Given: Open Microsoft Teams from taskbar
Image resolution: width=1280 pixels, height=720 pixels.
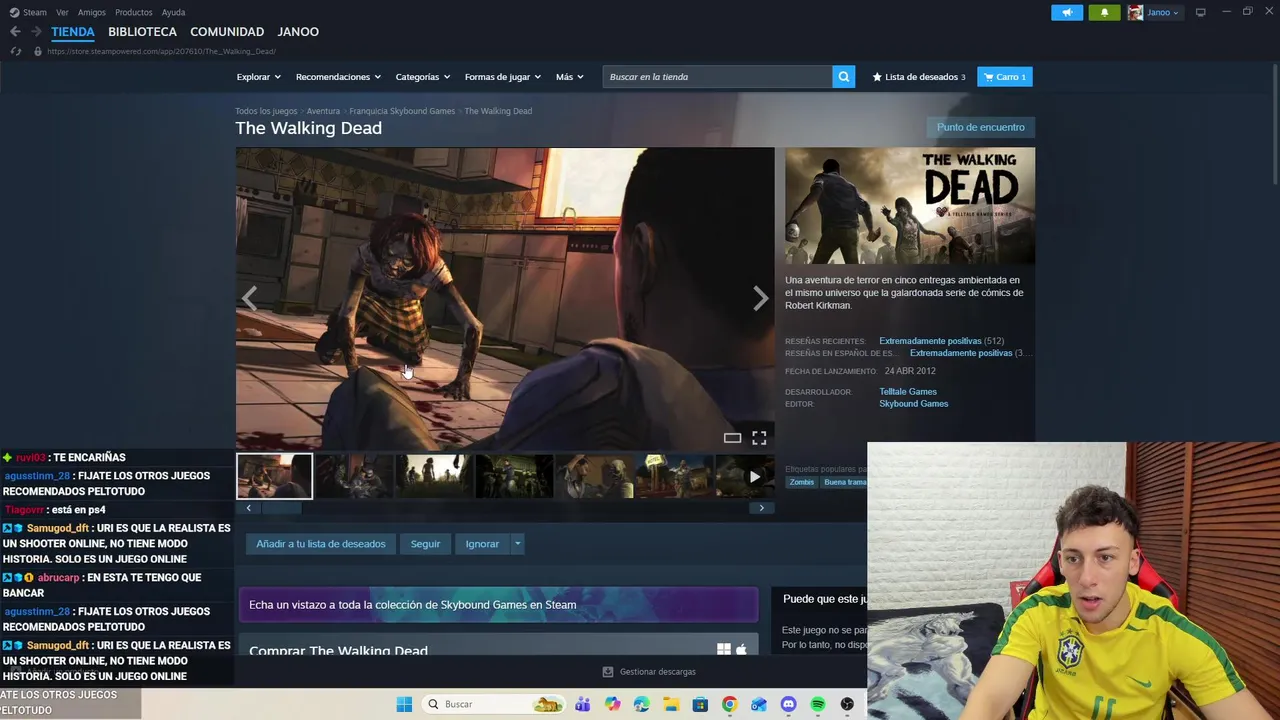Looking at the screenshot, I should [582, 704].
